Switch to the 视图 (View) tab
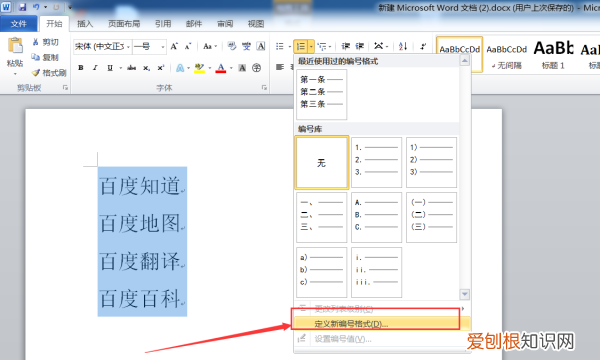This screenshot has height=360, width=600. coord(256,24)
